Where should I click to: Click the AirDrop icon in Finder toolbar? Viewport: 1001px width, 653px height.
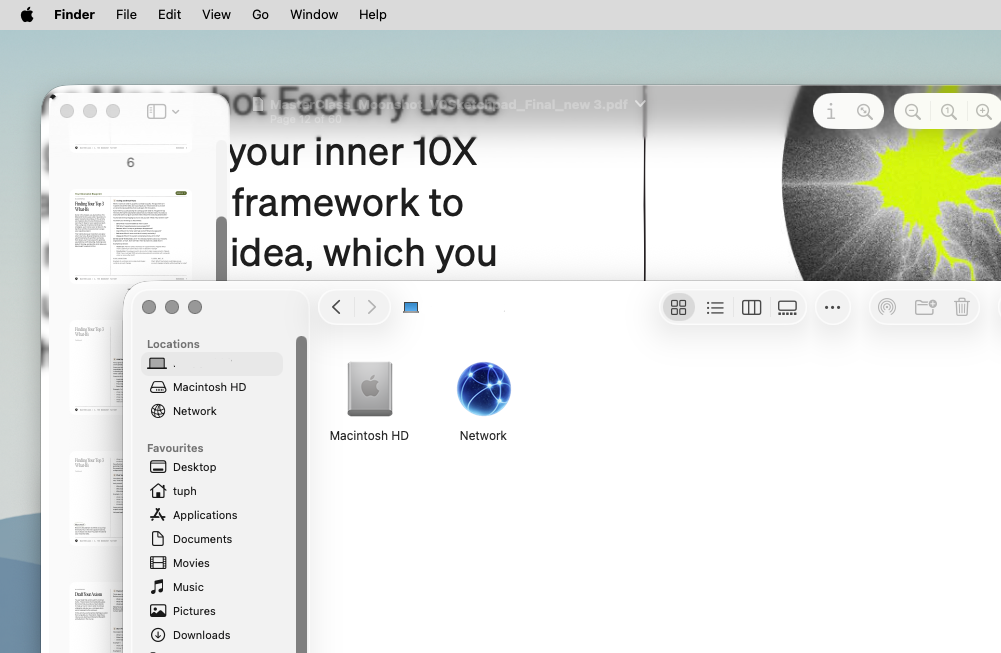(x=887, y=308)
